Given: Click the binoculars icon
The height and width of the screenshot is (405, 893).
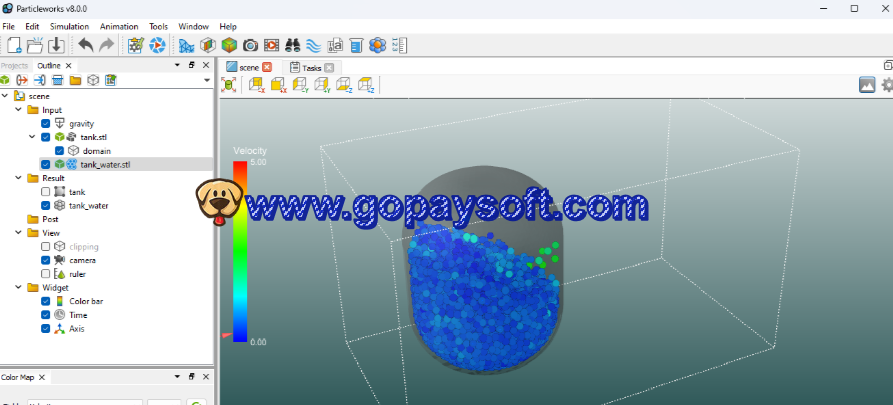Looking at the screenshot, I should (293, 45).
